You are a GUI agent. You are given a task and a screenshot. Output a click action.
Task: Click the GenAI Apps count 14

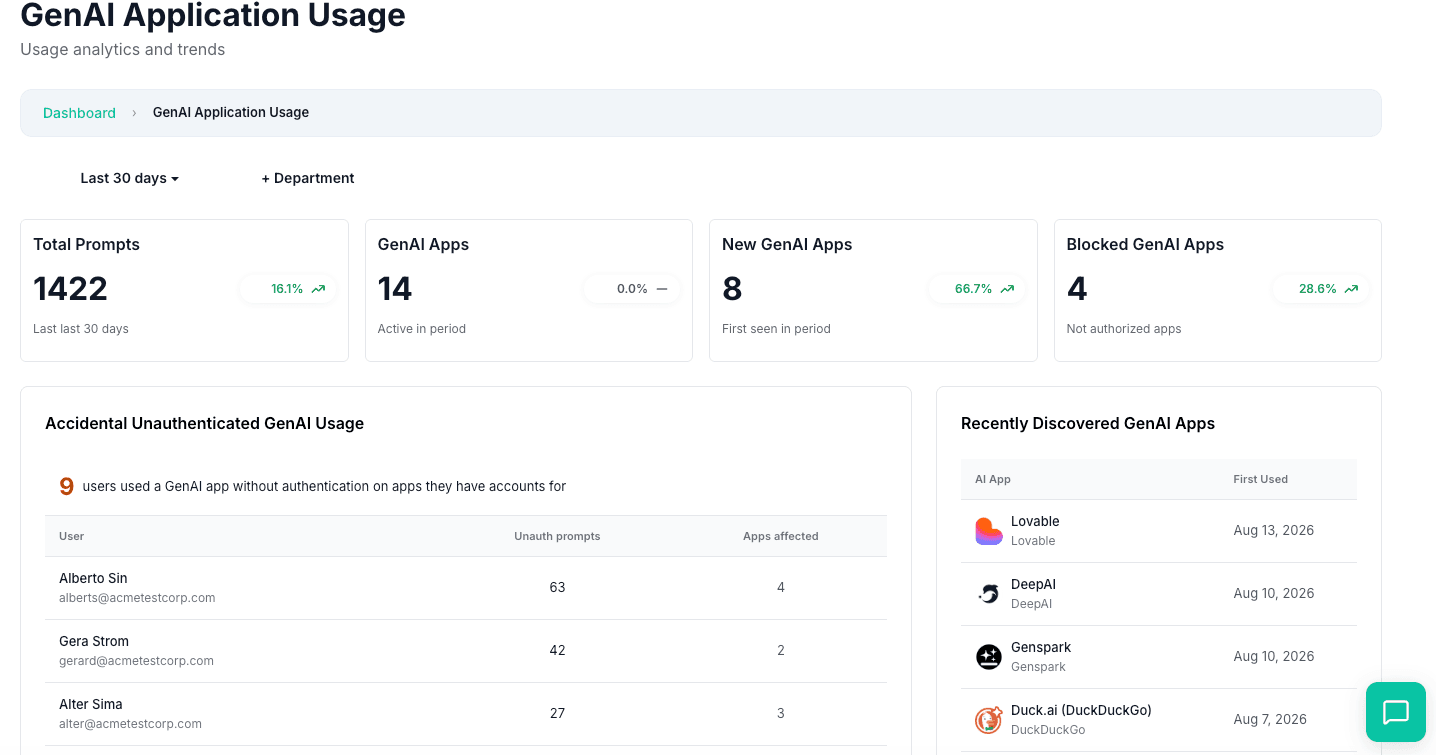(x=395, y=289)
